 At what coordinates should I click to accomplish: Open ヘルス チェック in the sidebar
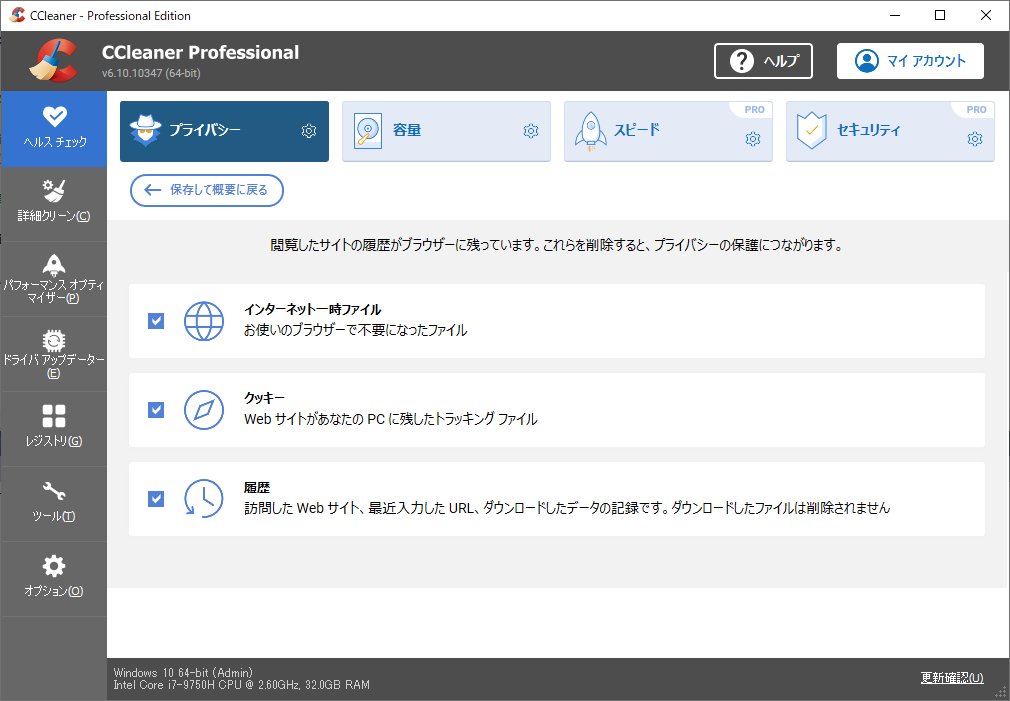(x=54, y=129)
